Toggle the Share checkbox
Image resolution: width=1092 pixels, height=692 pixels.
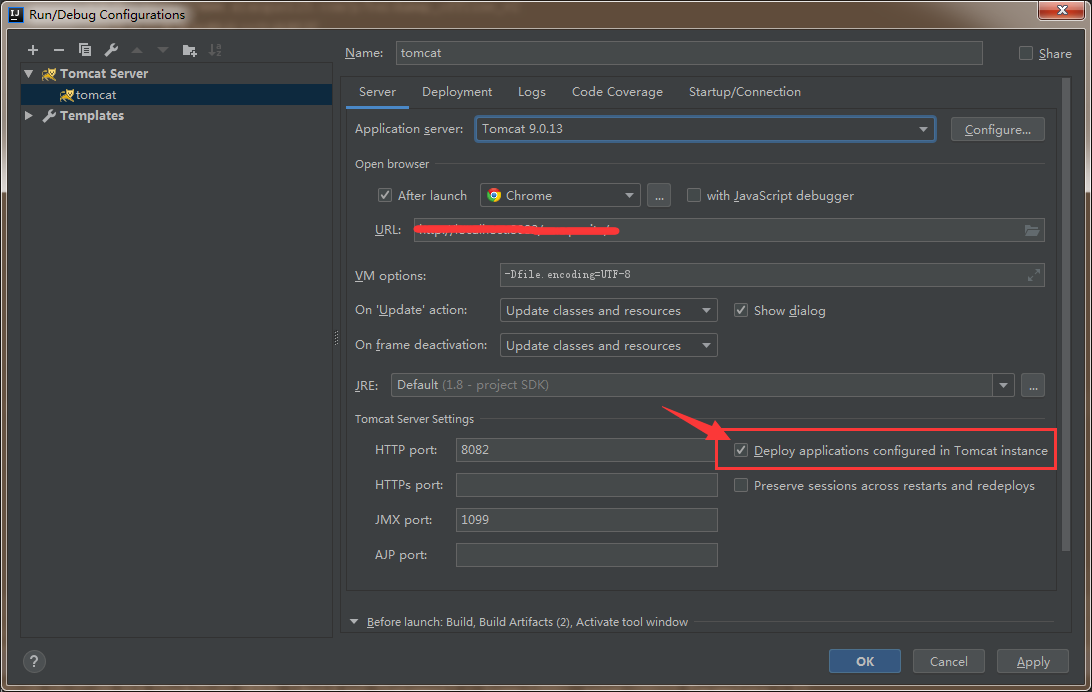point(1025,54)
